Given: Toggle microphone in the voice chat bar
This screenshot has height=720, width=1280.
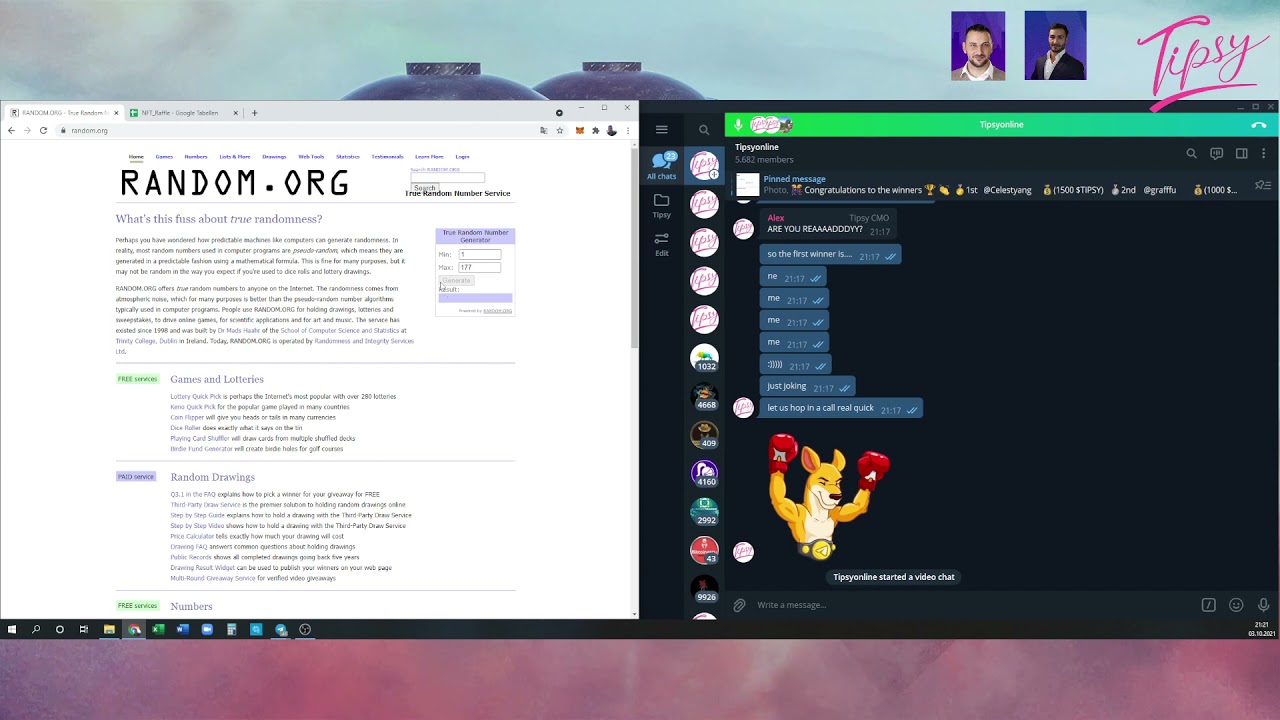Looking at the screenshot, I should [x=738, y=125].
